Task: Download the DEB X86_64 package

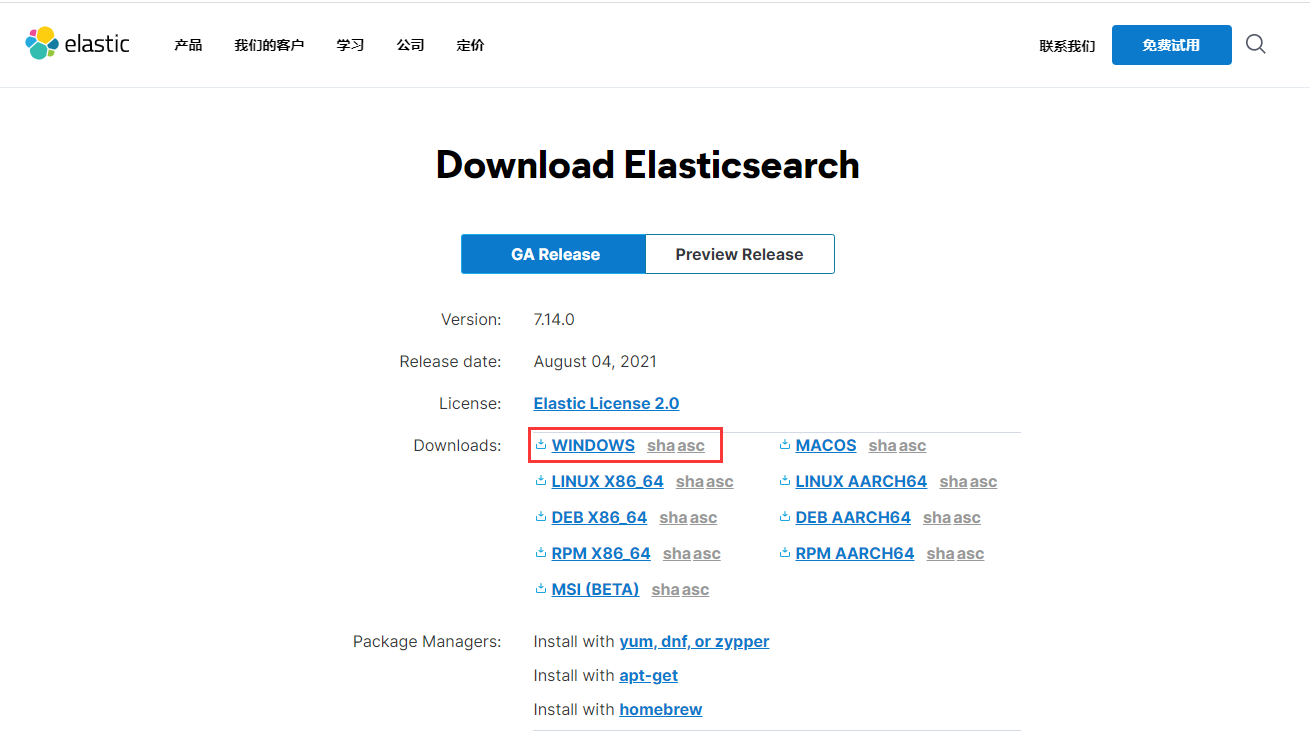Action: [x=599, y=517]
